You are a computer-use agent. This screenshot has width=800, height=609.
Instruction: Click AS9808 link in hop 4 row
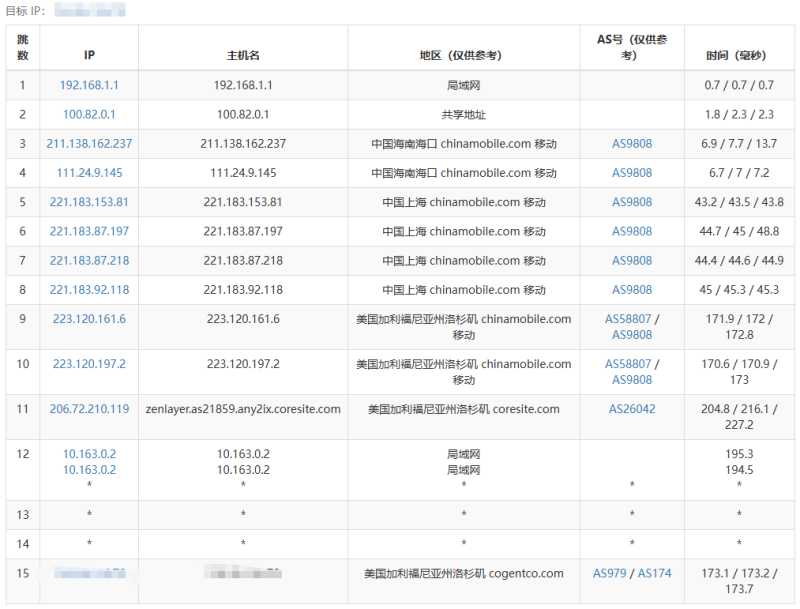[632, 173]
